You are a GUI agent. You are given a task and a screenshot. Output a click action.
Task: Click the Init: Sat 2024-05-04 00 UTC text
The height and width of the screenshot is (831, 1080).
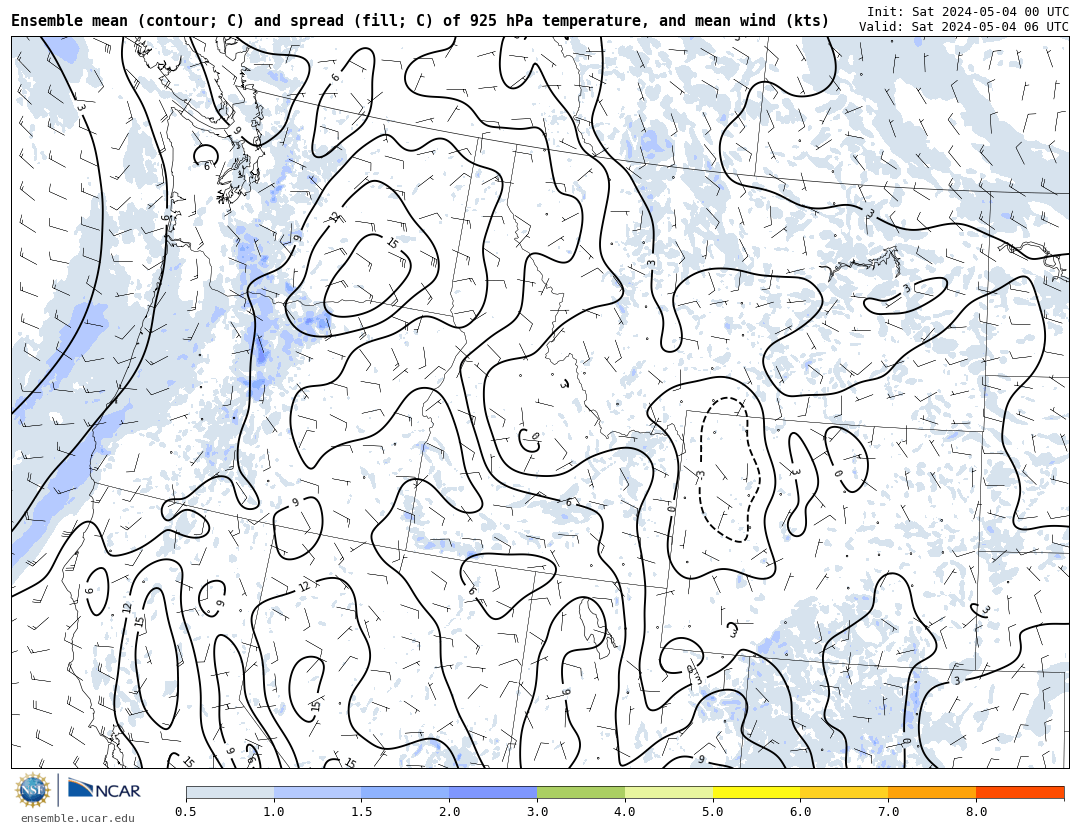click(x=968, y=12)
